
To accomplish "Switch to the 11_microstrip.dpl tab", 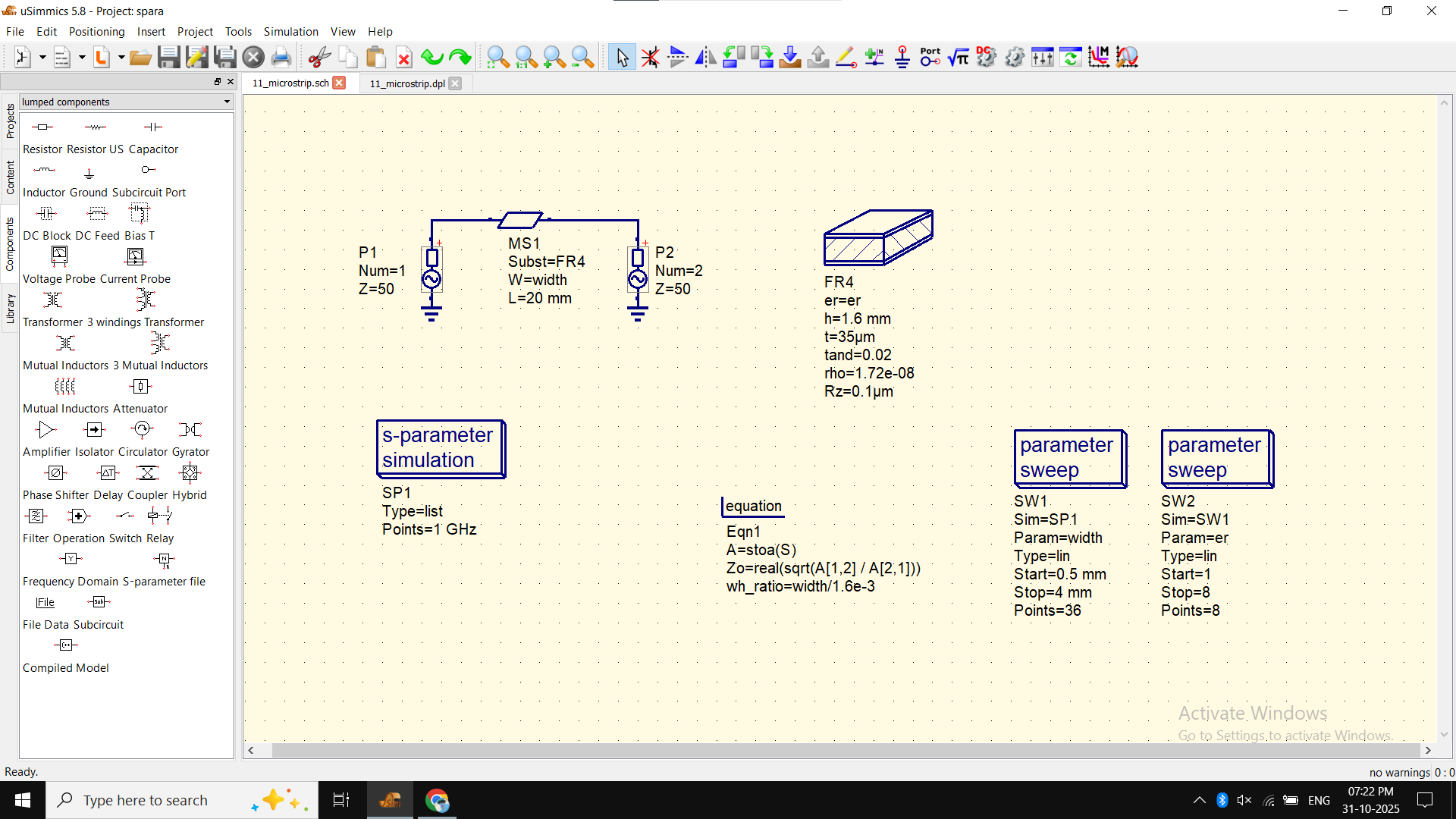I will [x=407, y=83].
